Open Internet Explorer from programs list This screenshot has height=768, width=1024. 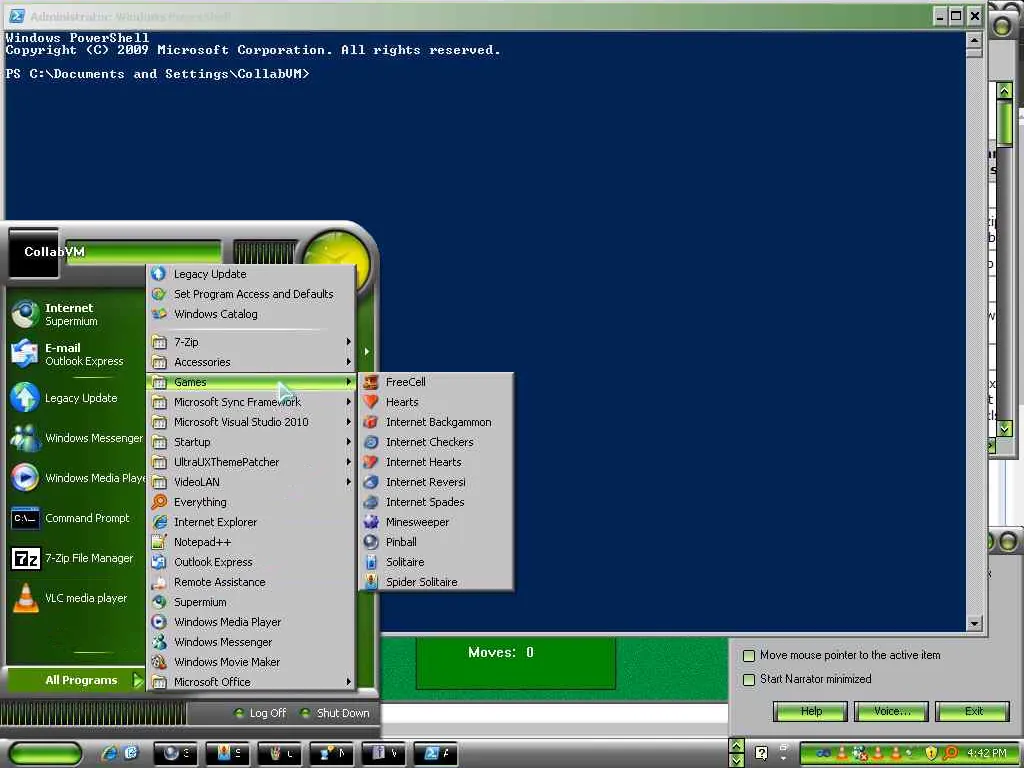pos(251,522)
